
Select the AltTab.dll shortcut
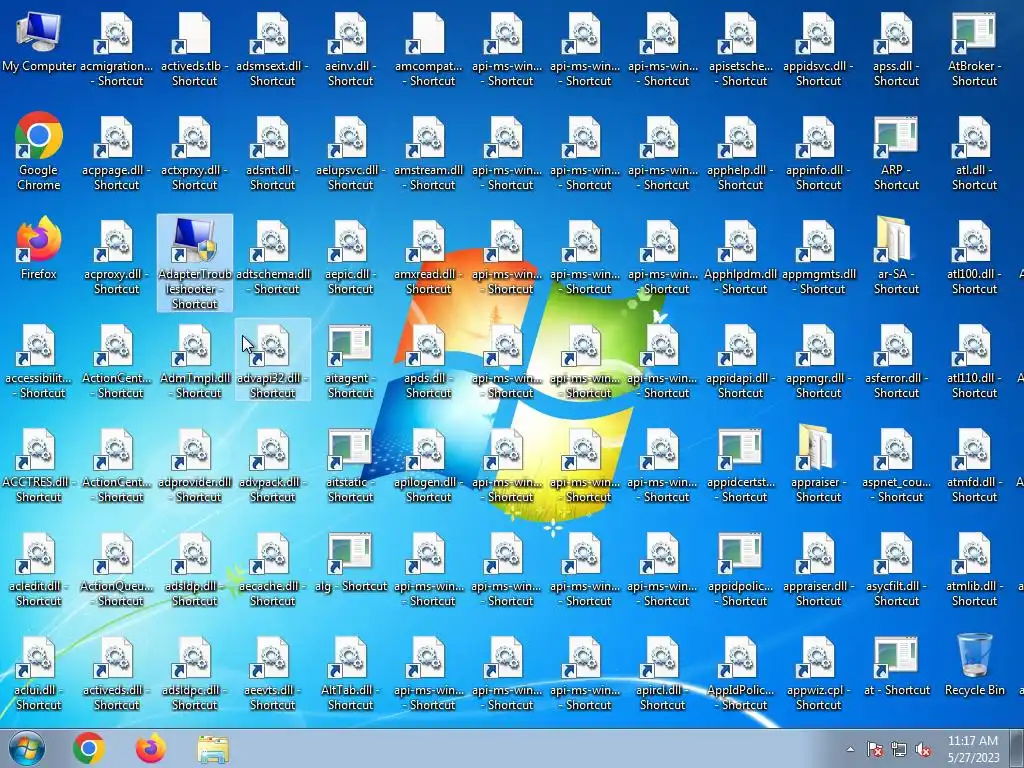pyautogui.click(x=350, y=673)
